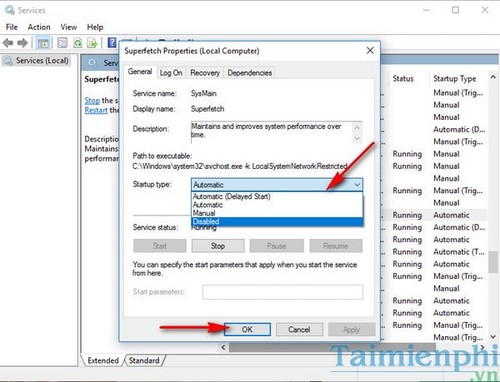Screen dimensions: 500x382
Task: Minimize the Services window
Action: tap(426, 10)
